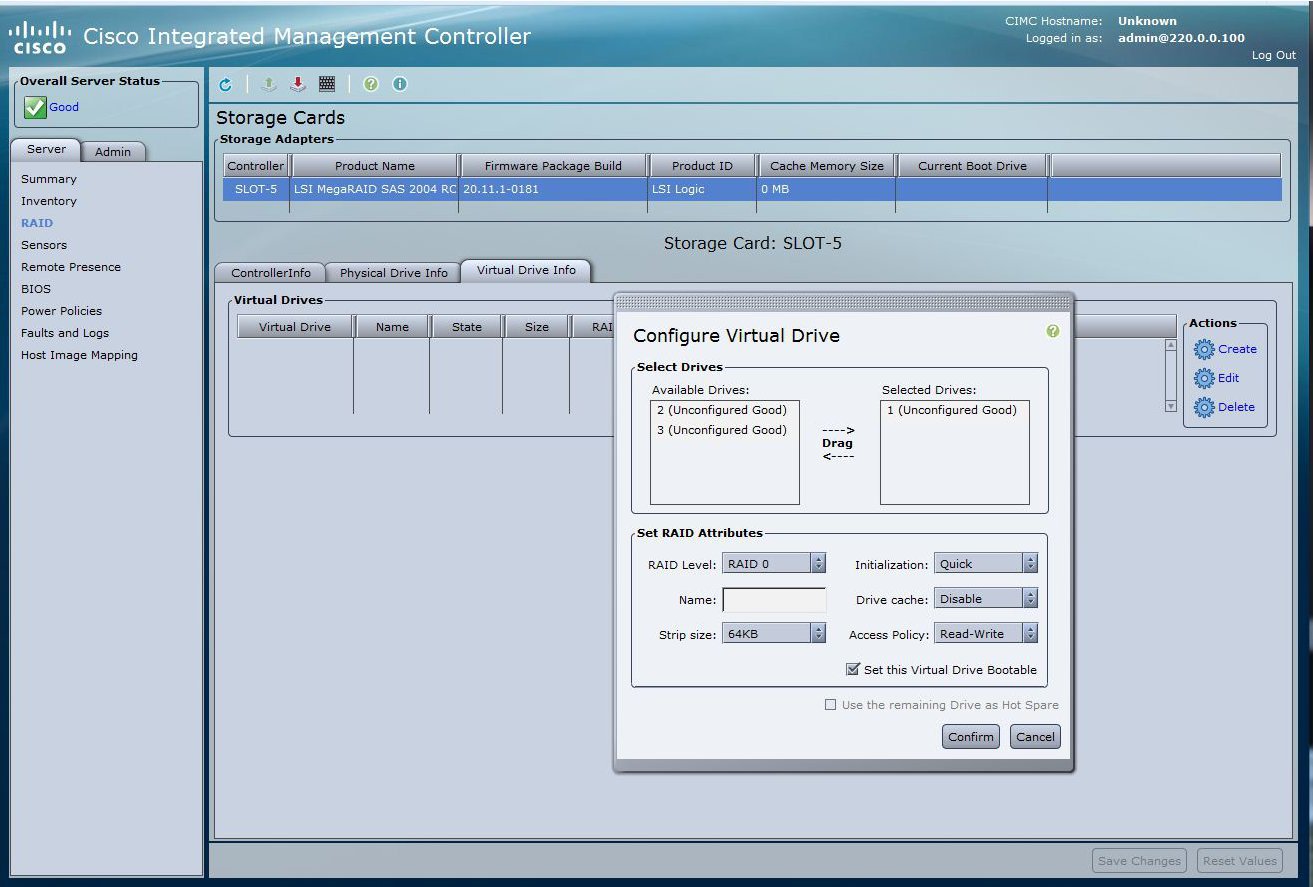Click the Cisco logo in the header
This screenshot has width=1313, height=887.
(x=40, y=38)
